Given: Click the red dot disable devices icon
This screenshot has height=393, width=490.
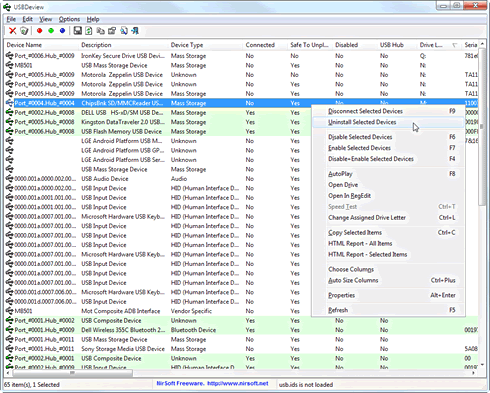Looking at the screenshot, I should tap(40, 31).
